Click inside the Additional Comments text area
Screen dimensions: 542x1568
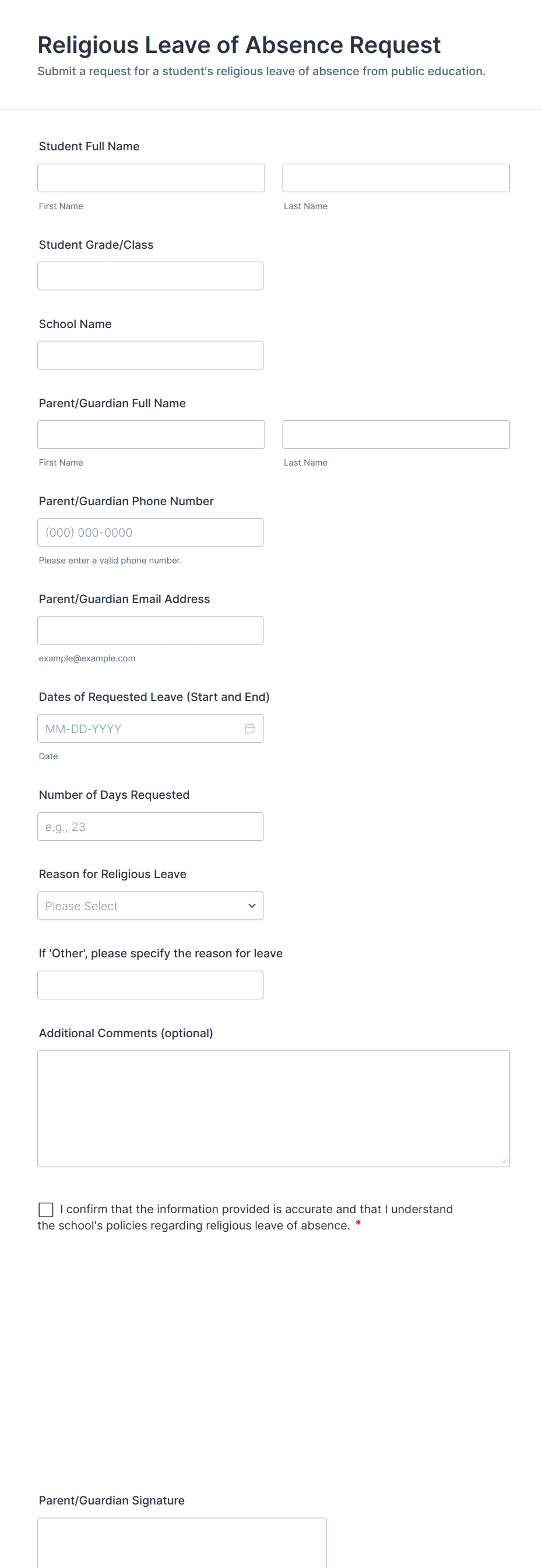(x=273, y=1108)
